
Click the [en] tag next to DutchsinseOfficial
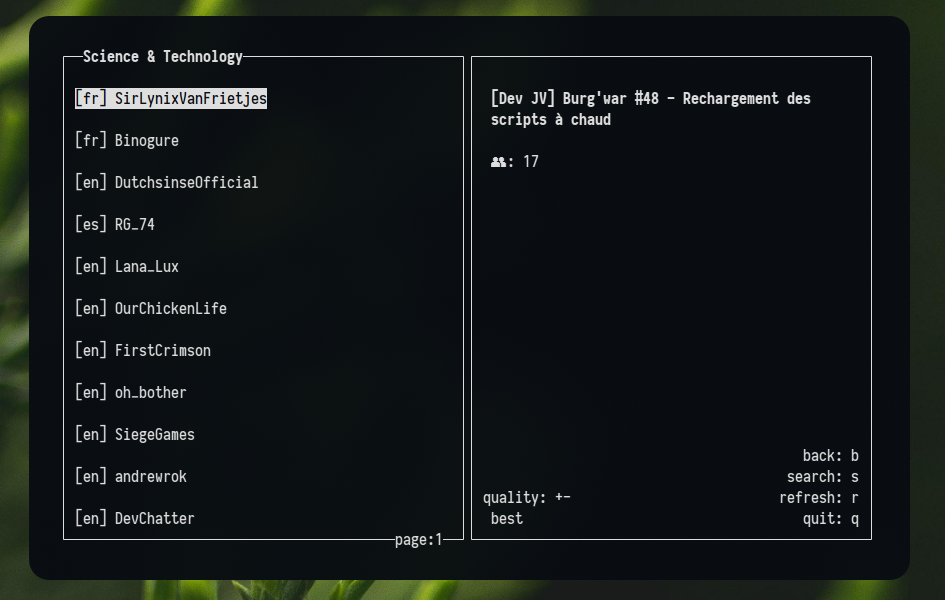(89, 182)
